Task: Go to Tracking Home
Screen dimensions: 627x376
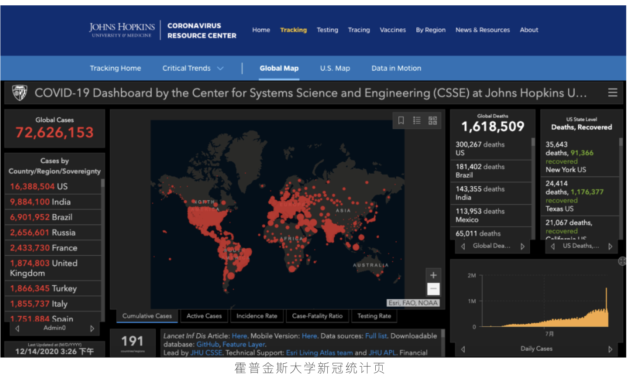Action: pos(115,68)
